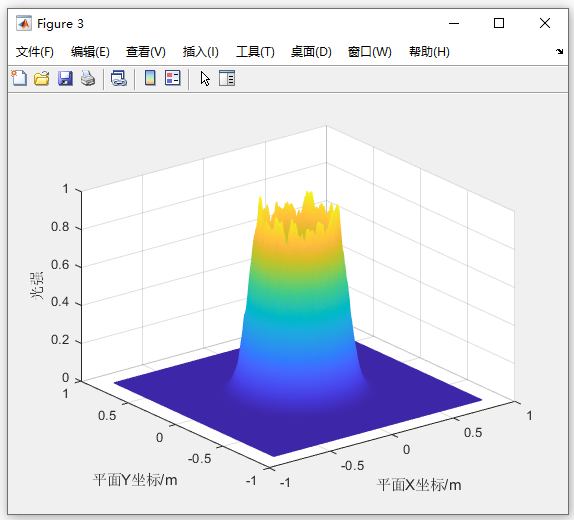This screenshot has width=574, height=520.
Task: Open the 帮助(H) menu
Action: pyautogui.click(x=429, y=52)
